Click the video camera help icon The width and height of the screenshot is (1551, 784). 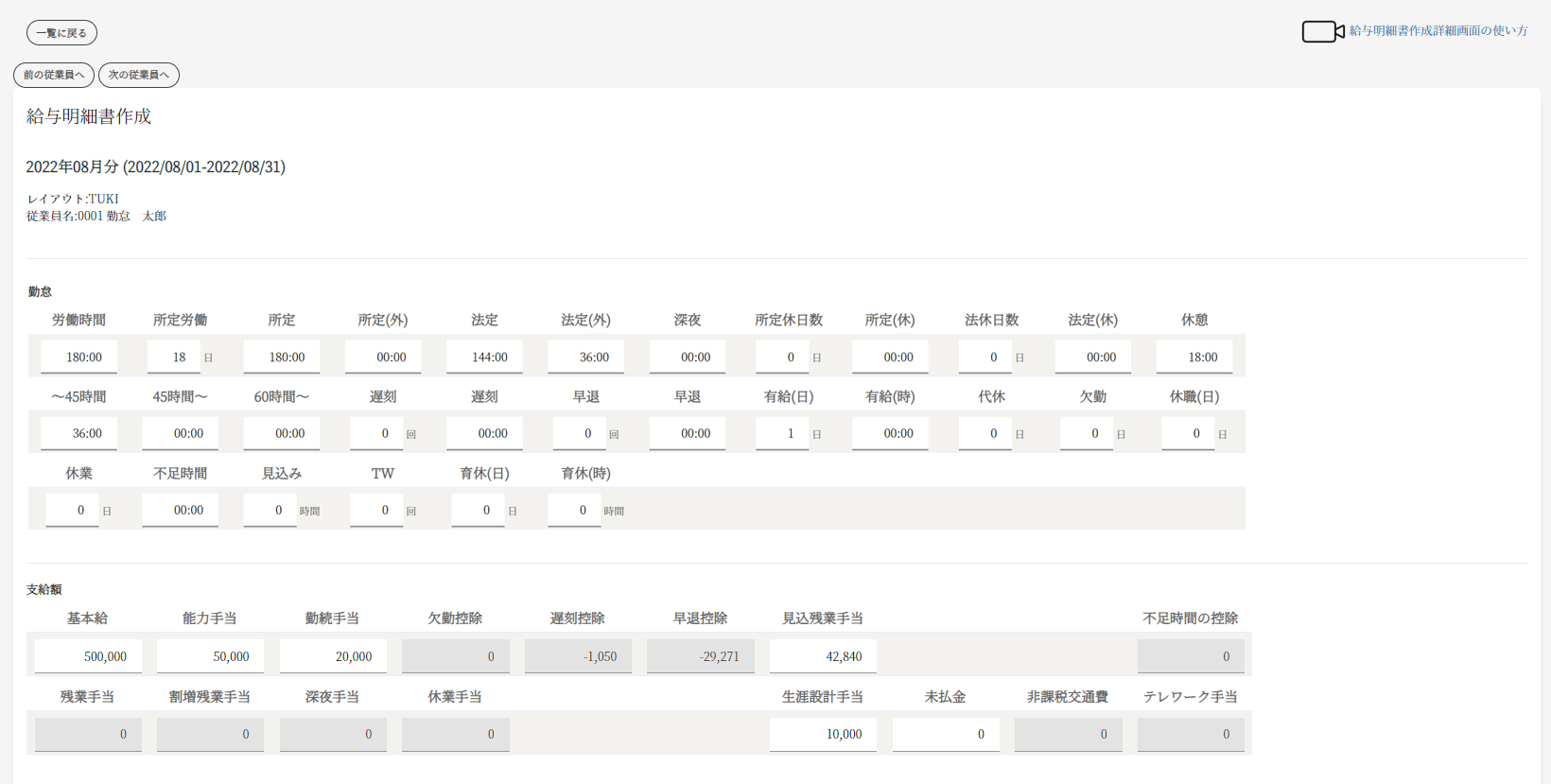tap(1322, 31)
